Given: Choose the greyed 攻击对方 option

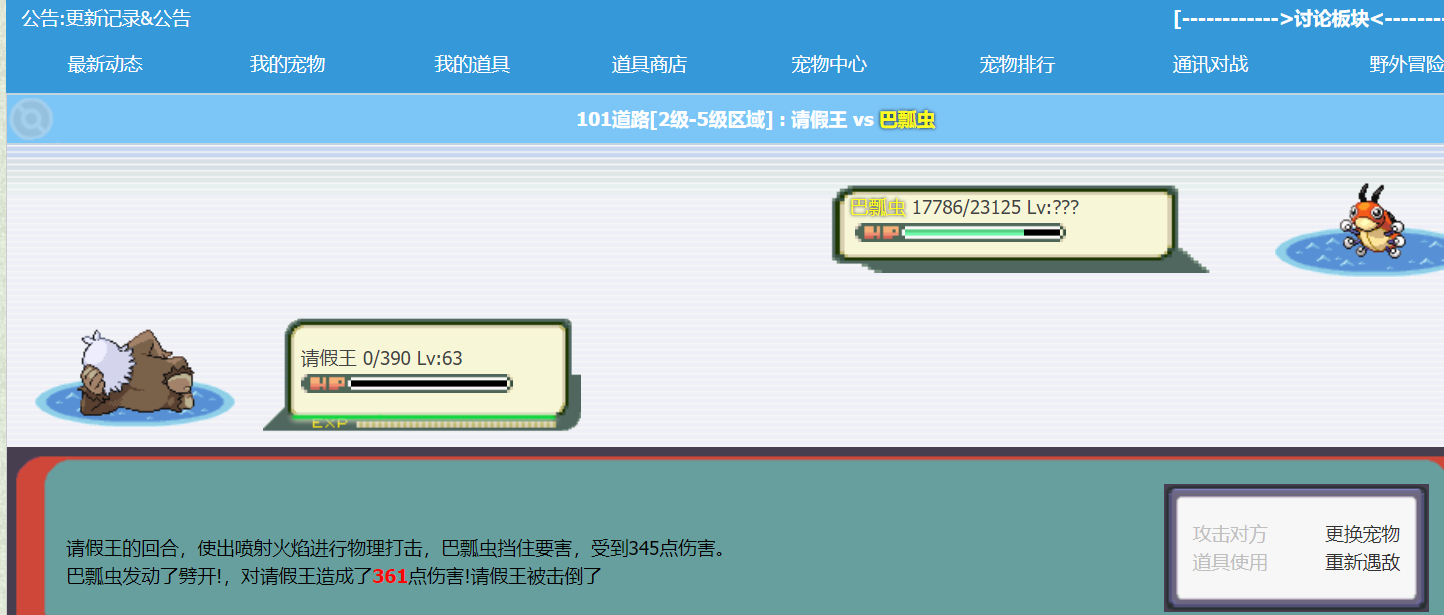Looking at the screenshot, I should (1229, 534).
